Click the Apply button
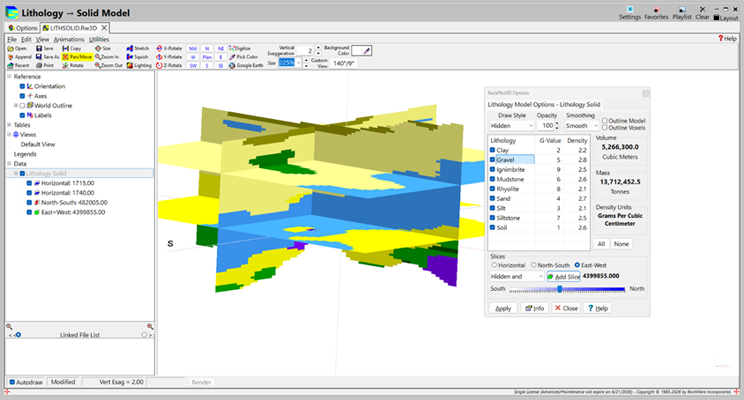This screenshot has height=400, width=744. click(503, 308)
